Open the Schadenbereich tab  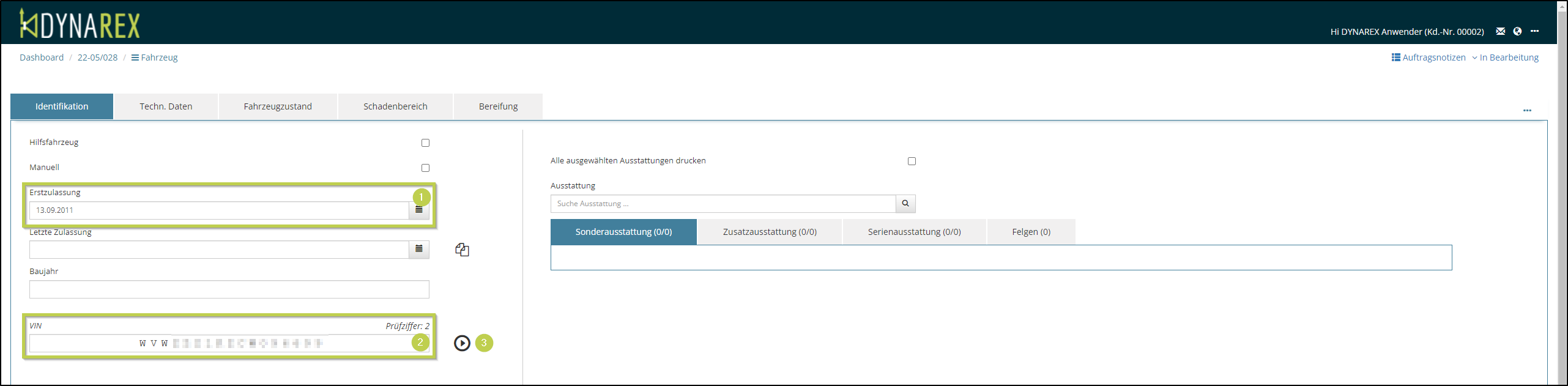click(395, 106)
